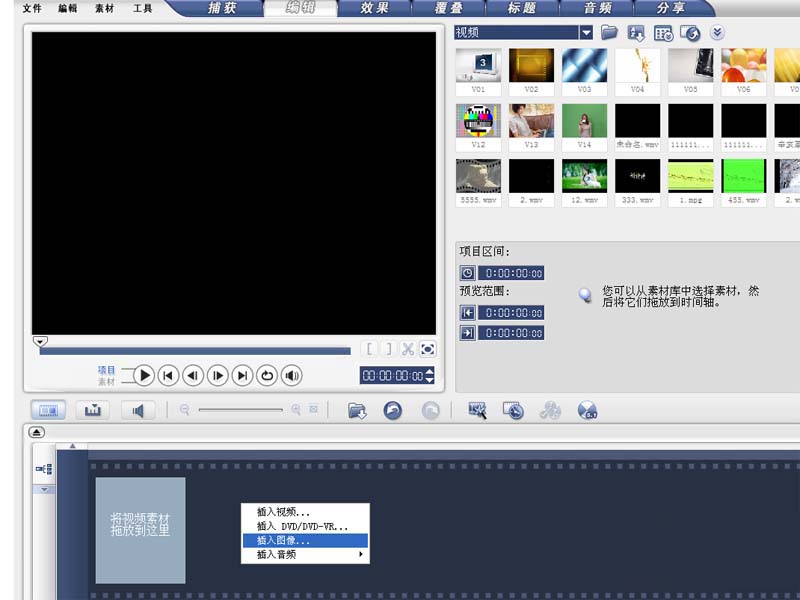Viewport: 800px width, 600px height.
Task: Open the 文件 menu
Action: [32, 9]
